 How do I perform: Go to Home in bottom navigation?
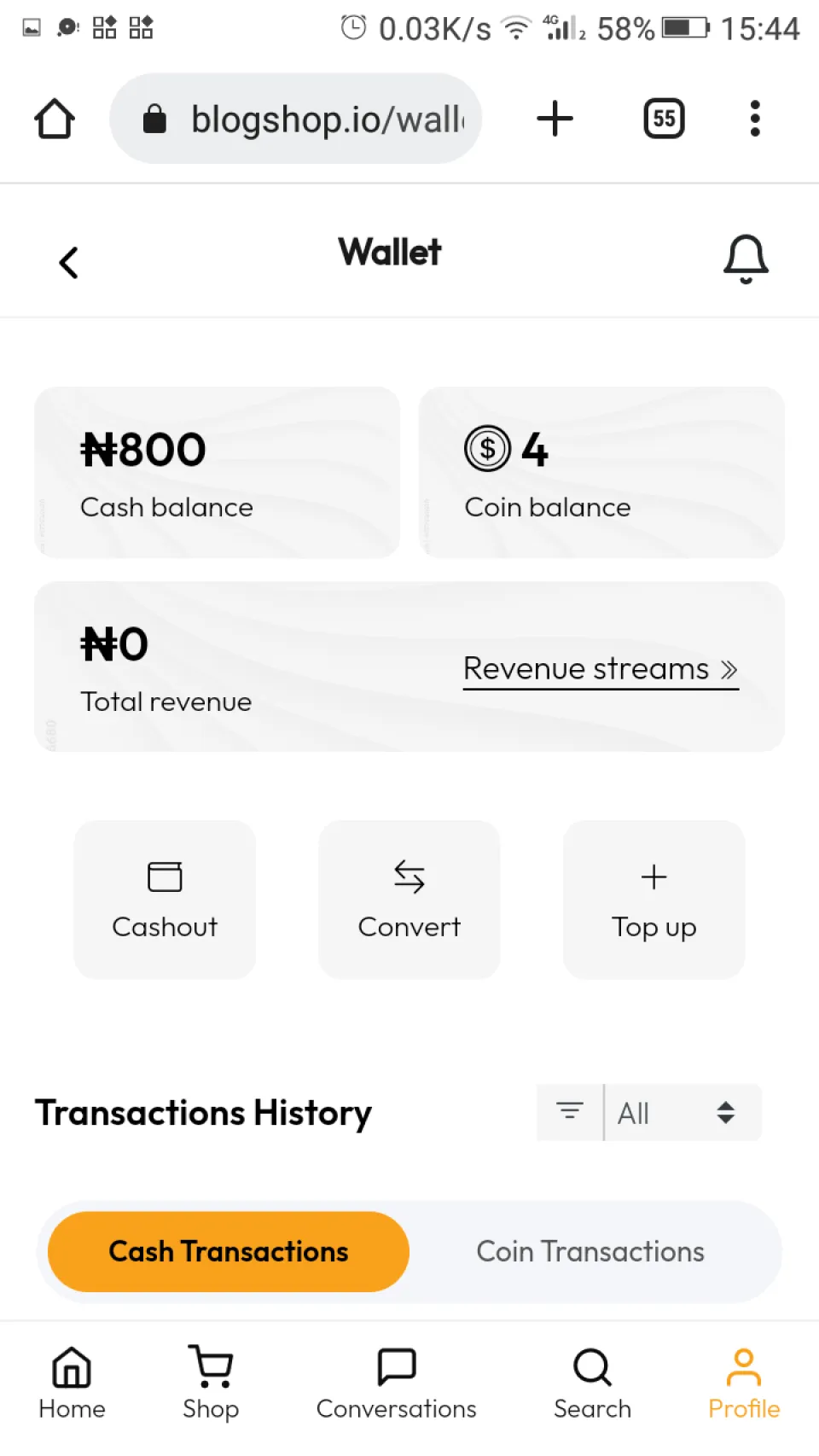[x=72, y=1383]
